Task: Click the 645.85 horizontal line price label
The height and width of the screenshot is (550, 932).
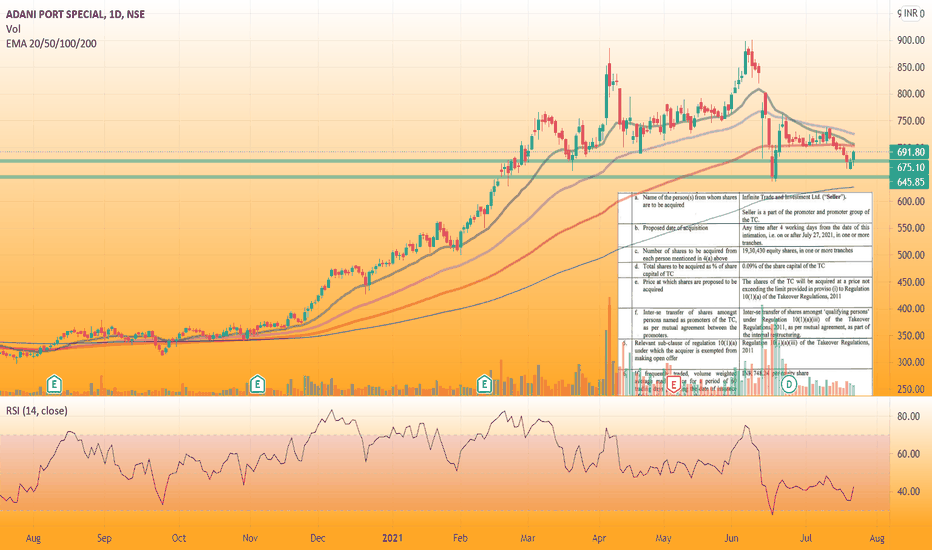Action: coord(910,181)
